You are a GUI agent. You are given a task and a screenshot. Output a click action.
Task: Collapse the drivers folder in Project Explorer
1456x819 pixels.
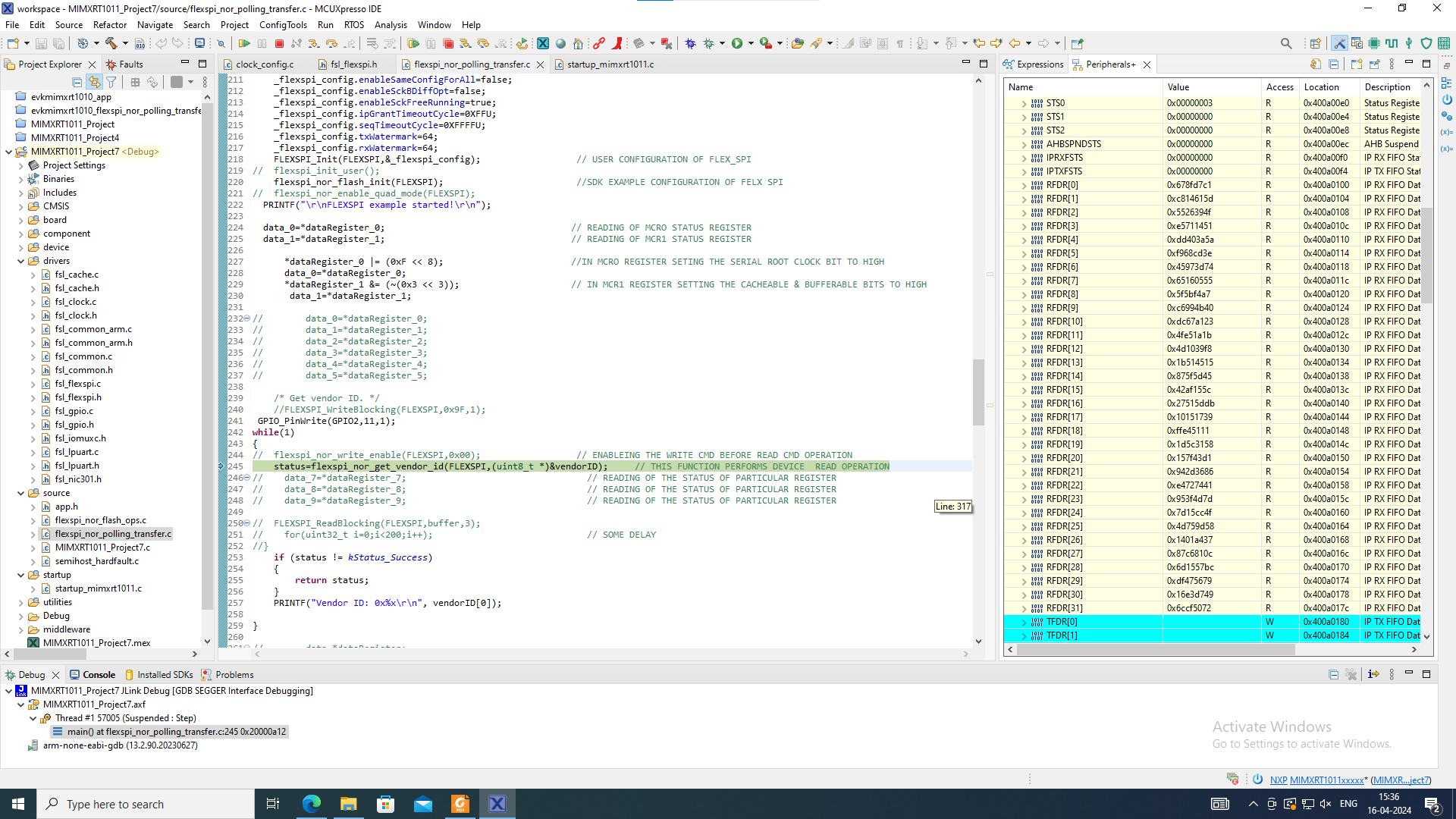tap(21, 260)
